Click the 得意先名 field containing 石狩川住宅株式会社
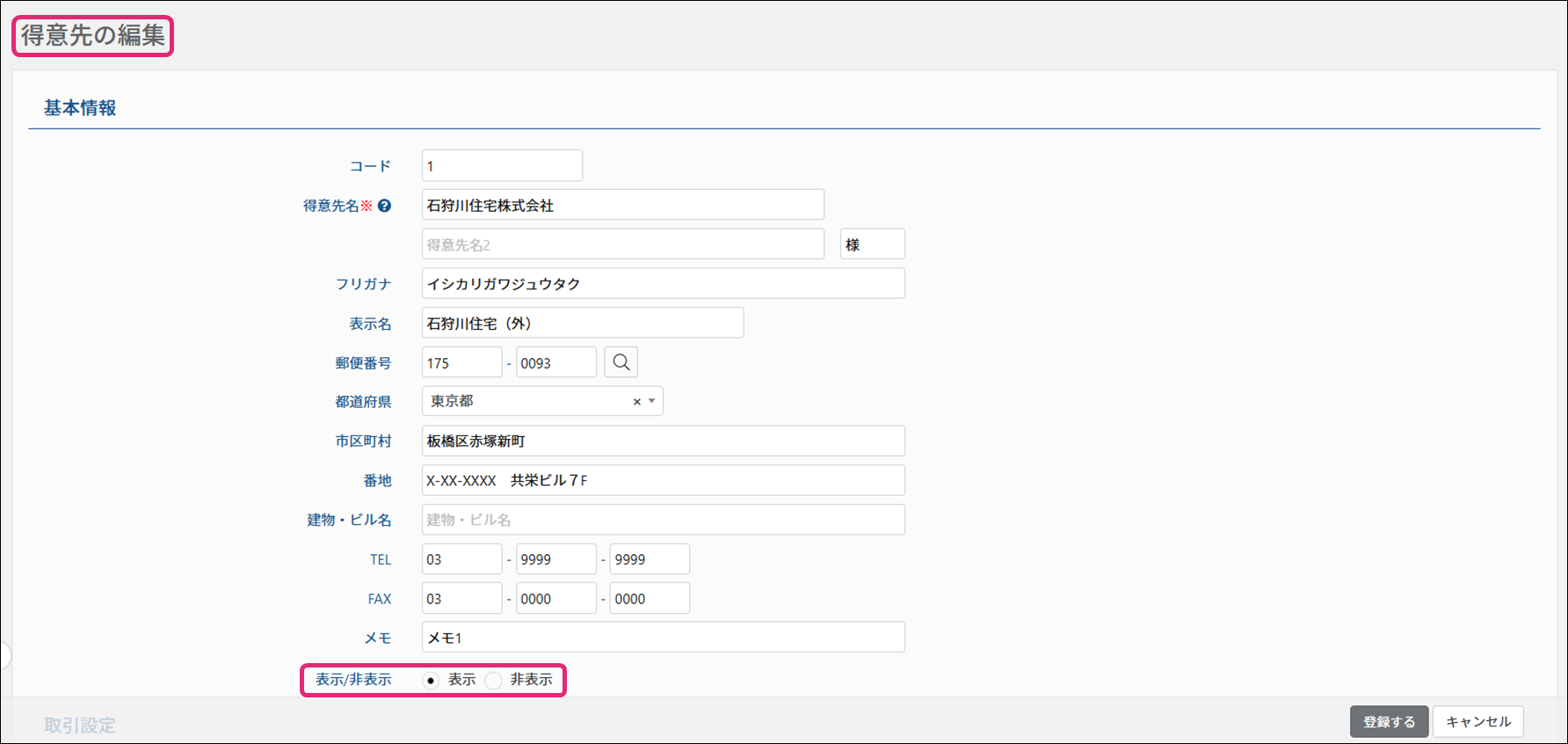The height and width of the screenshot is (744, 1568). 622,205
